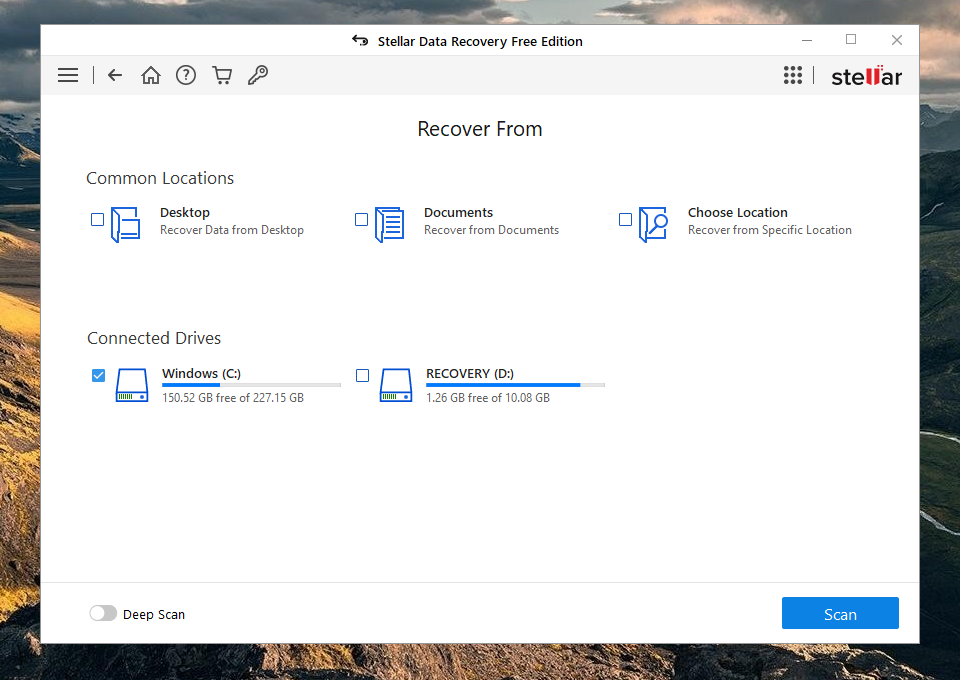Open the hamburger menu
Image resolution: width=960 pixels, height=680 pixels.
(68, 75)
